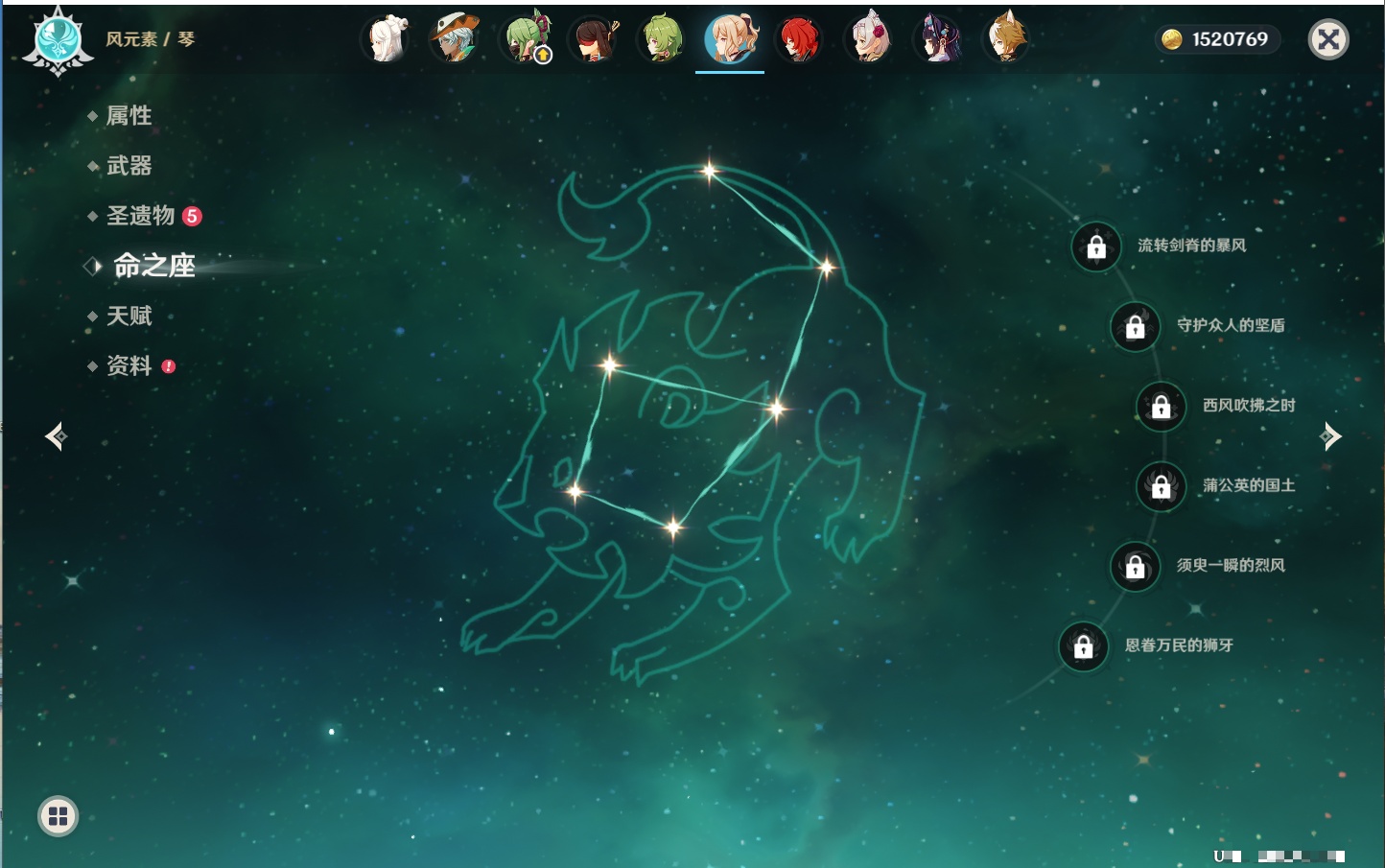Click the lowest star near lion's paw
The image size is (1385, 868).
tap(673, 527)
